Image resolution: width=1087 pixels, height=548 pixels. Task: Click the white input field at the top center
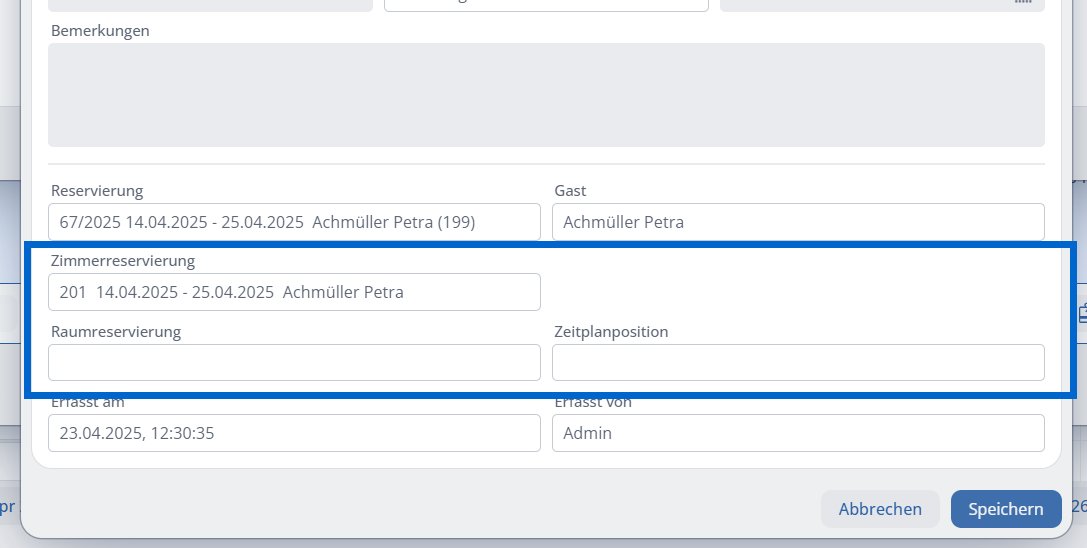[546, 5]
